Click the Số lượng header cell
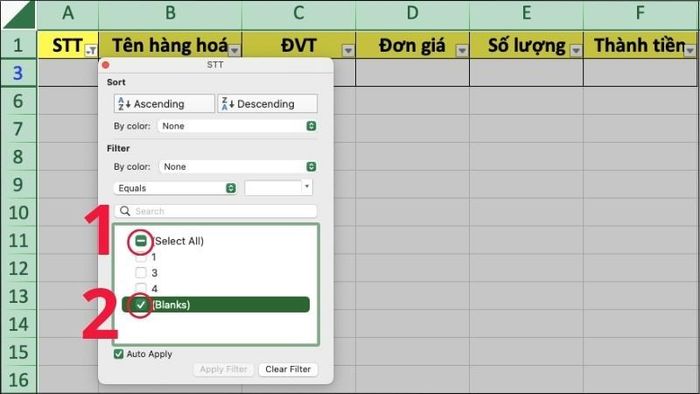Screen dimensions: 700x394 point(527,45)
